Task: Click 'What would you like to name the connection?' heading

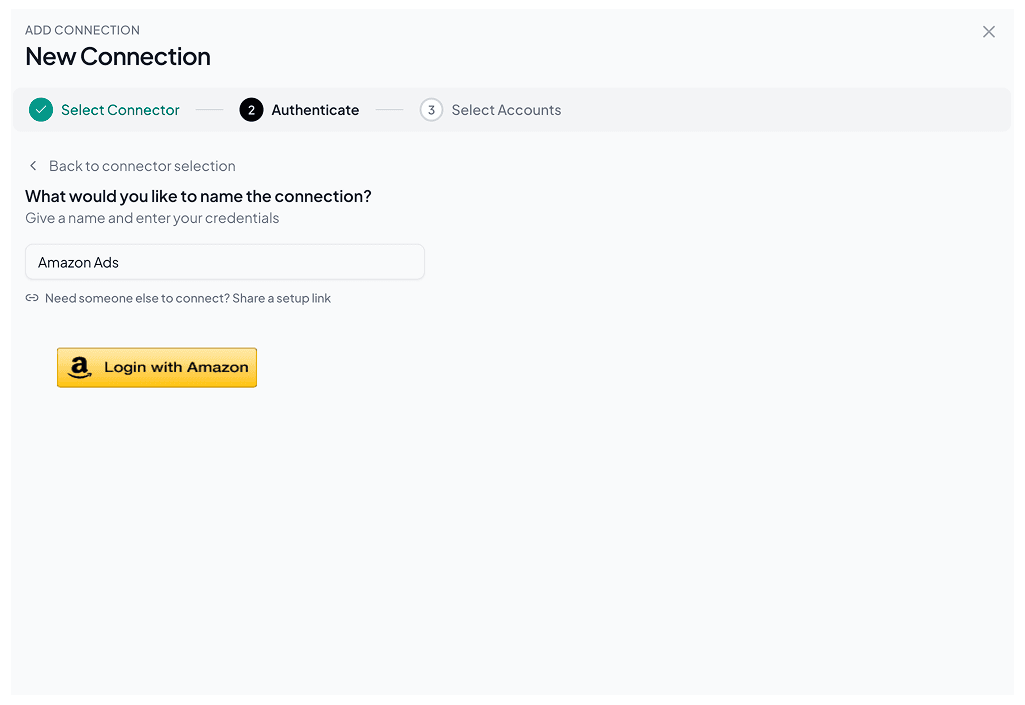Action: click(x=198, y=196)
